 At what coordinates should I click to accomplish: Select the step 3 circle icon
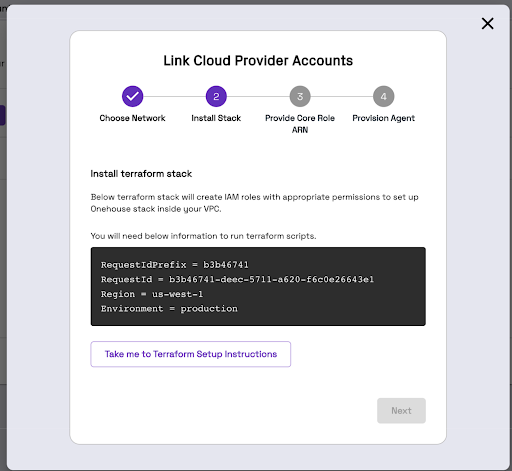300,96
